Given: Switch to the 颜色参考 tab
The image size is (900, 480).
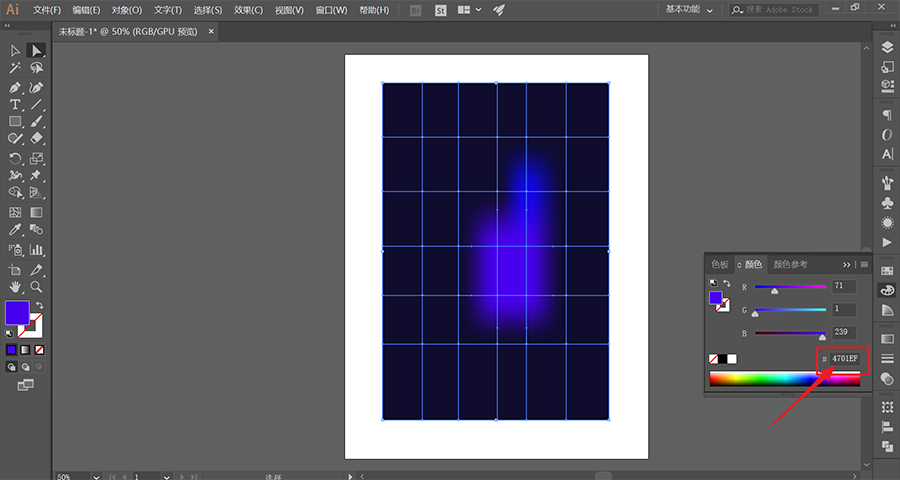Looking at the screenshot, I should coord(790,264).
